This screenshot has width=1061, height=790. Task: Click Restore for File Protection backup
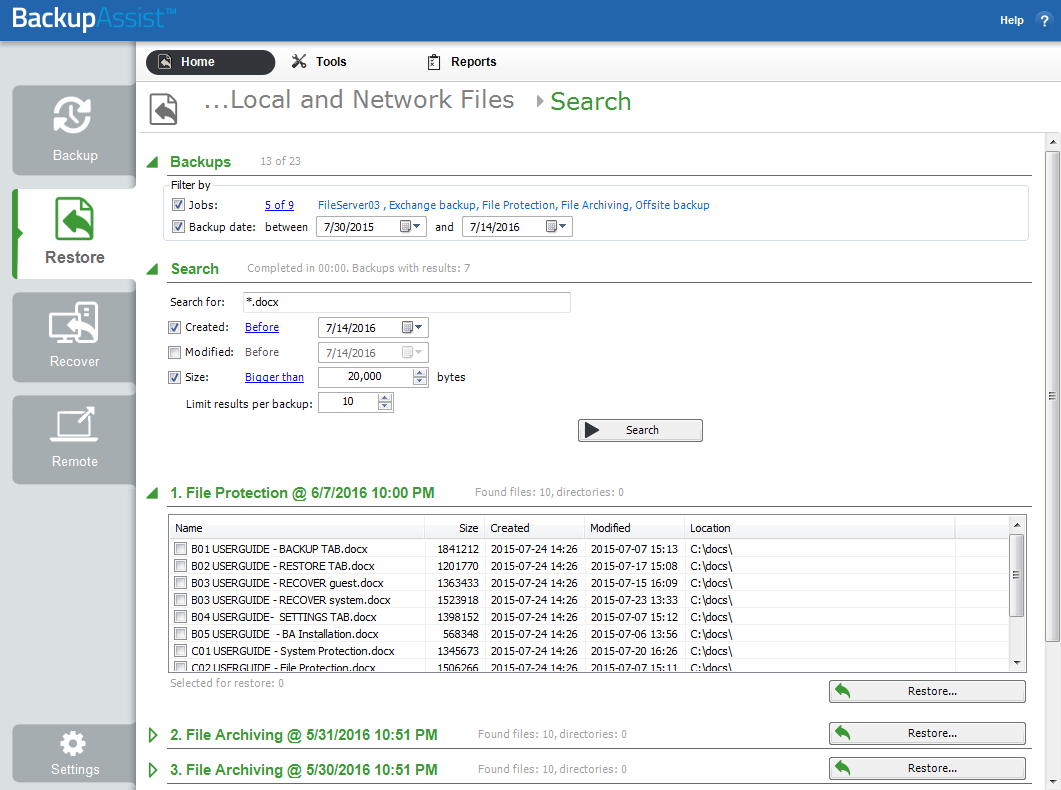(927, 691)
